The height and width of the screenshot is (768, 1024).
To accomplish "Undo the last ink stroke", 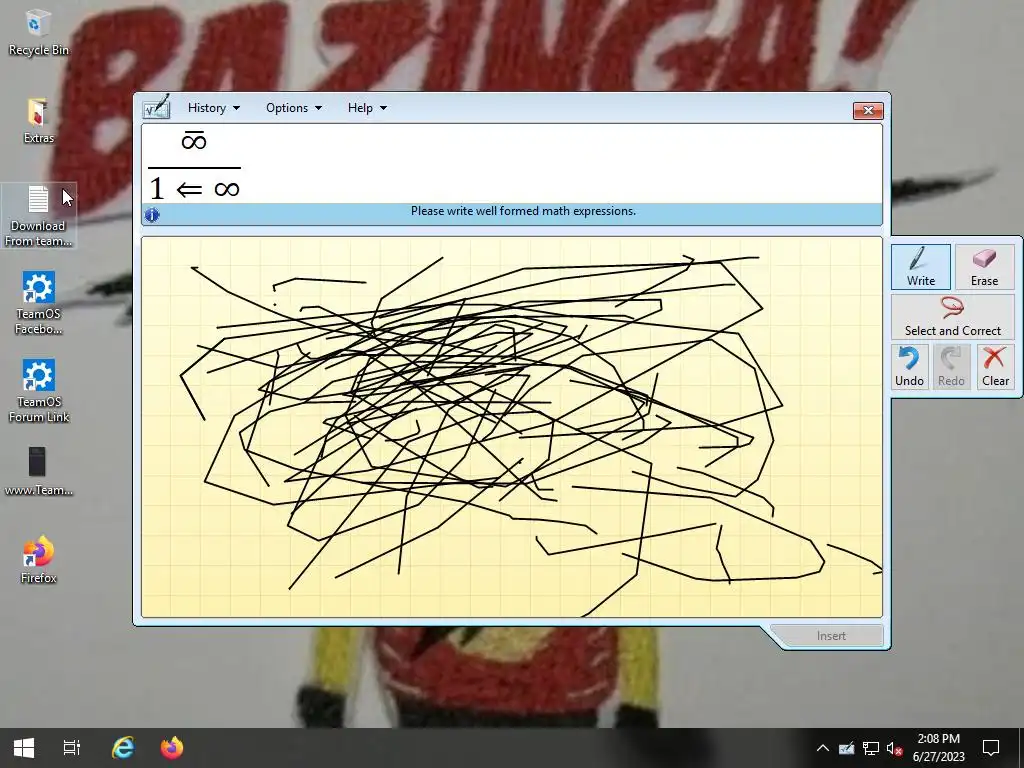I will point(909,366).
